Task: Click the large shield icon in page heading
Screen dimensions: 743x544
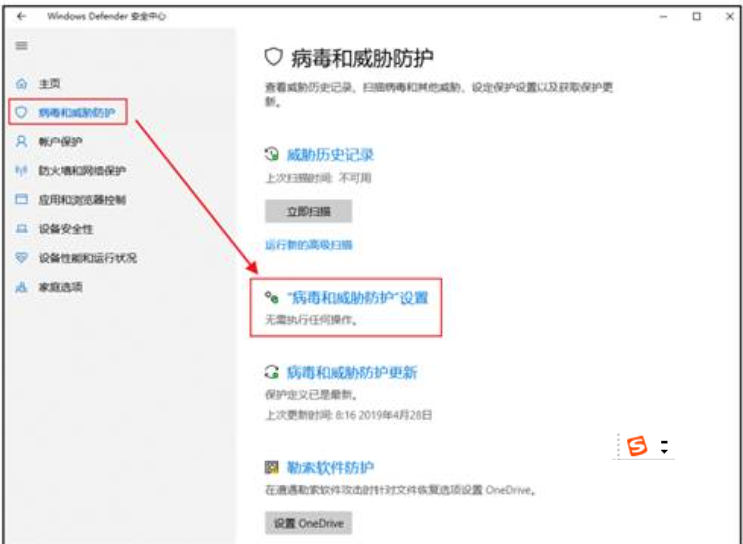Action: tap(273, 57)
